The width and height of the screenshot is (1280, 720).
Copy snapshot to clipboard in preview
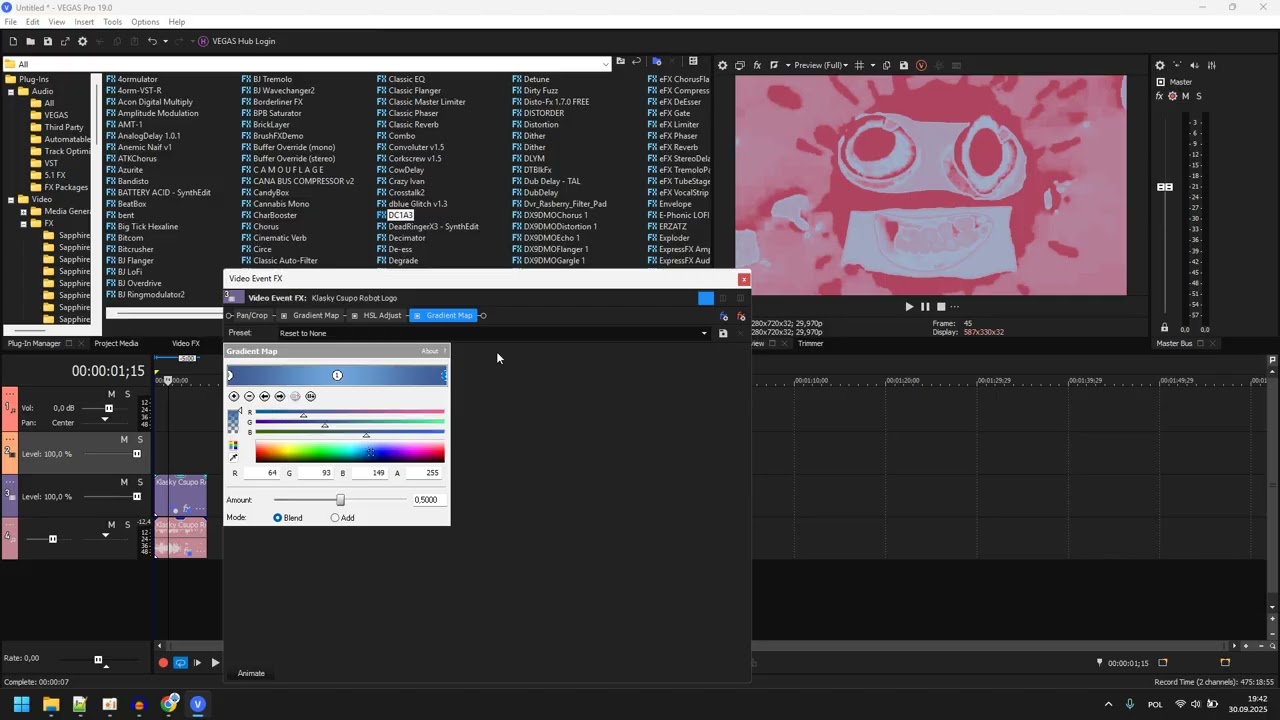coord(887,65)
